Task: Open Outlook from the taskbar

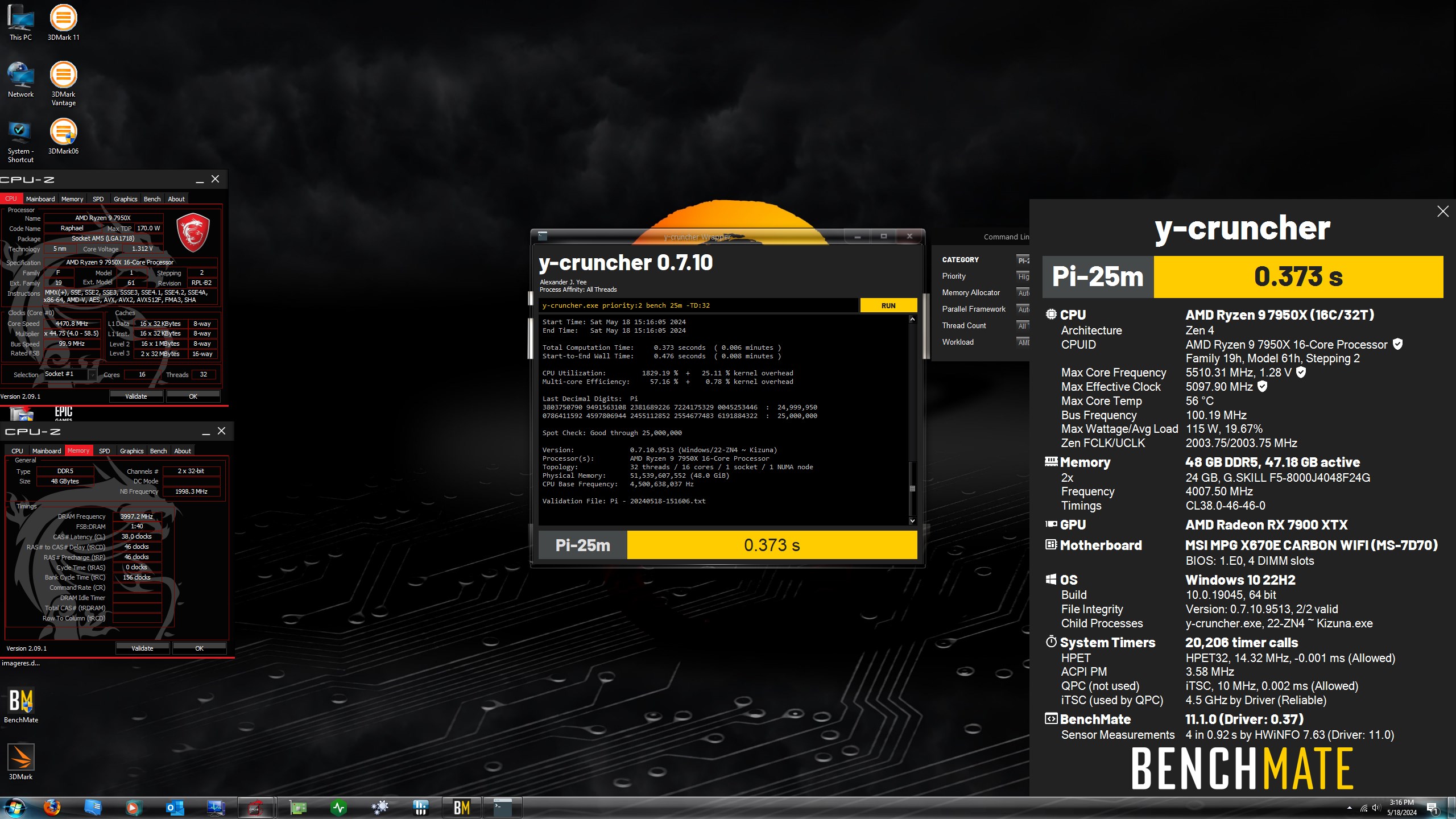Action: pyautogui.click(x=175, y=808)
